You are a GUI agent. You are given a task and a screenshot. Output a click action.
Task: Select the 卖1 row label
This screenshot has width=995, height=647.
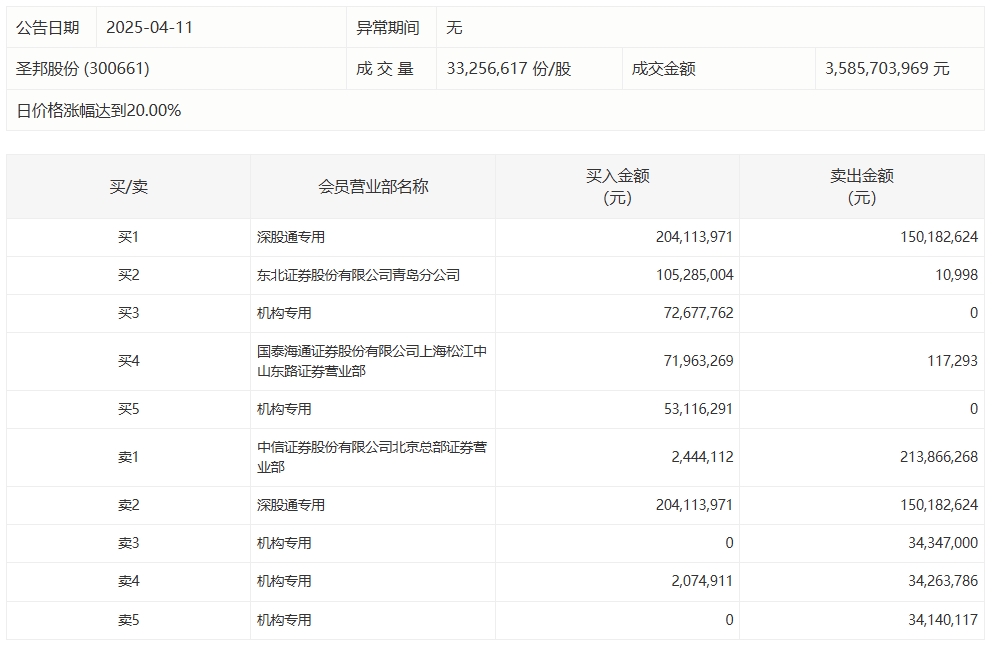pyautogui.click(x=128, y=457)
